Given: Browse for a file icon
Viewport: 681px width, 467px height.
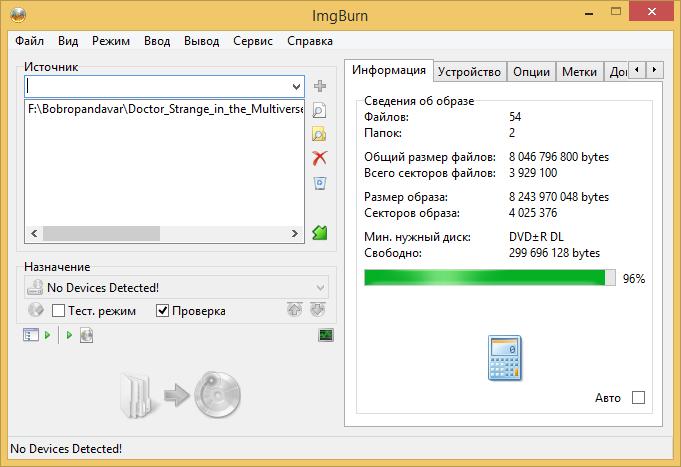Looking at the screenshot, I should [x=319, y=110].
